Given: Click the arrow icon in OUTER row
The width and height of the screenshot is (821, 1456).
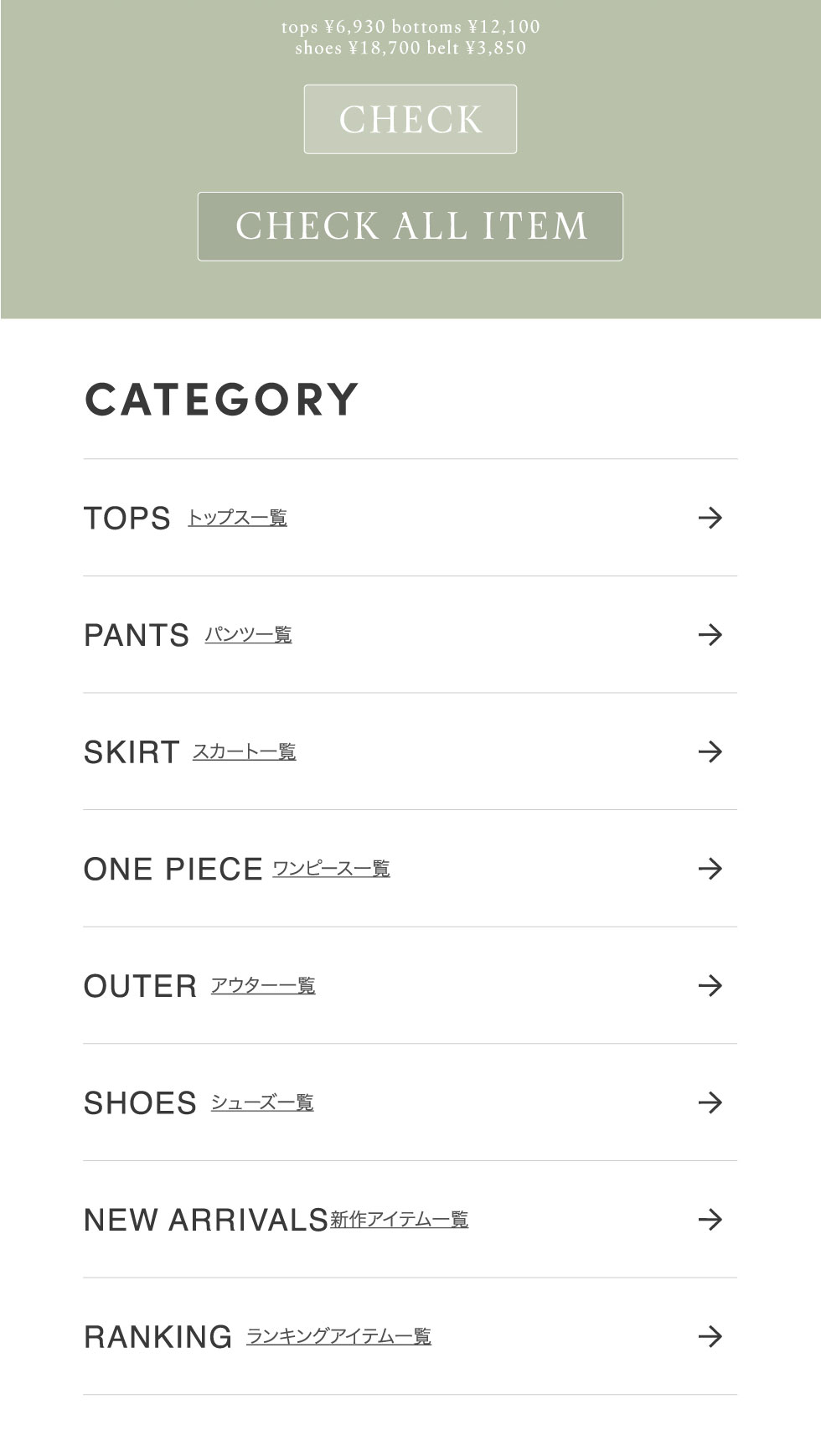Looking at the screenshot, I should pos(710,986).
